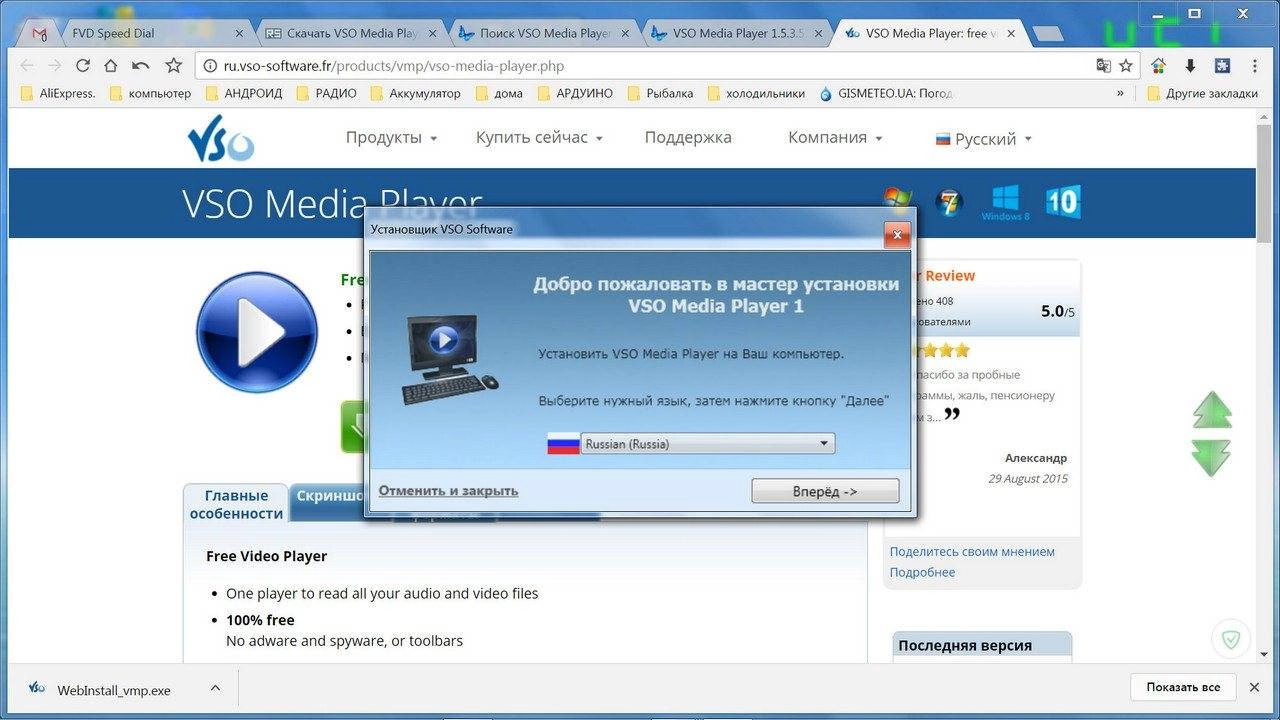
Task: Open the АРДУИНО bookmarks folder
Action: (575, 93)
